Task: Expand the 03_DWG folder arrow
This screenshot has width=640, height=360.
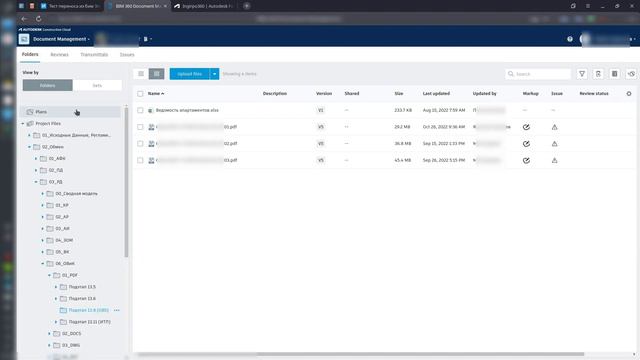Action: click(x=49, y=345)
